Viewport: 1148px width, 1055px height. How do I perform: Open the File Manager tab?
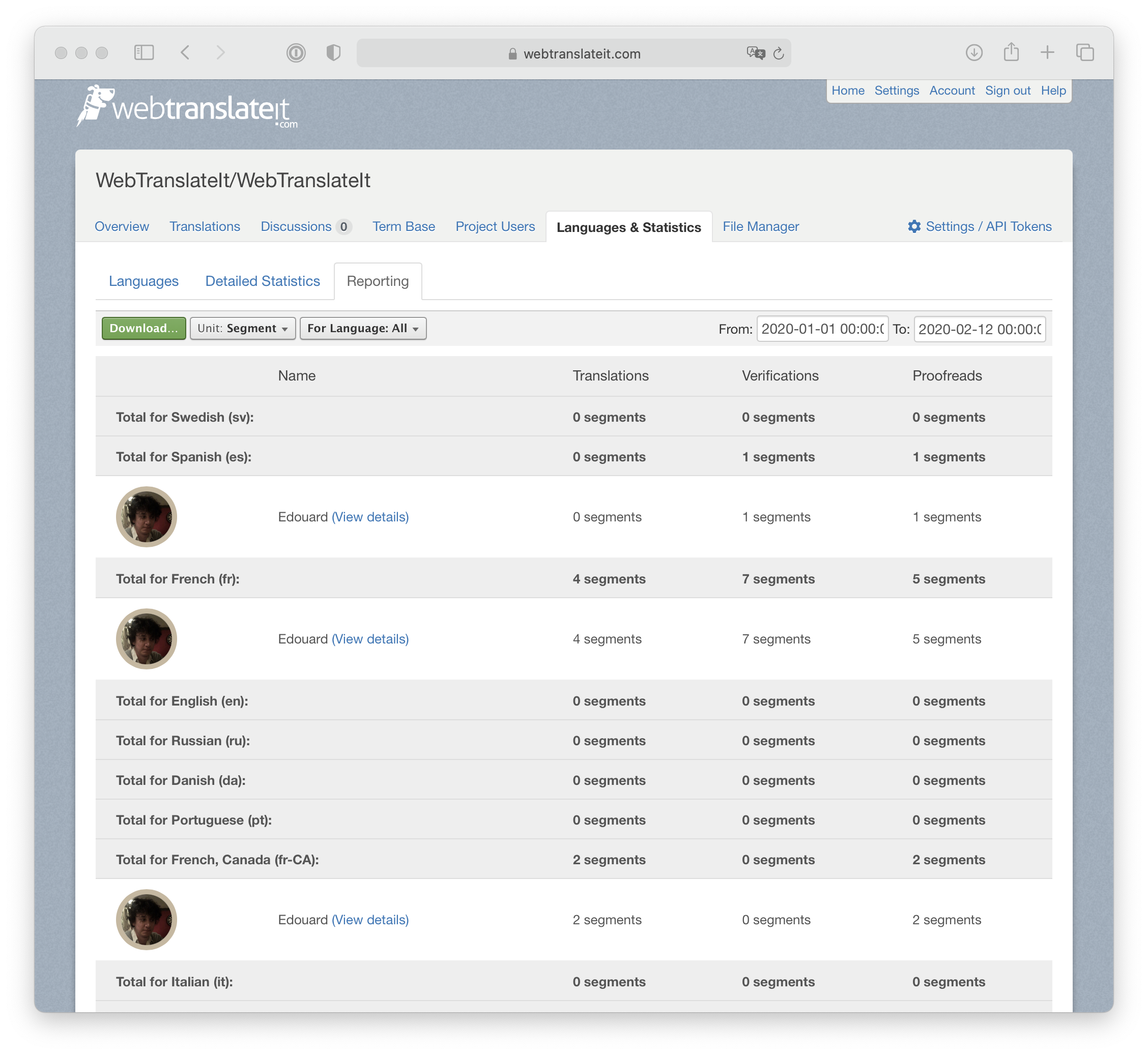[x=761, y=227]
